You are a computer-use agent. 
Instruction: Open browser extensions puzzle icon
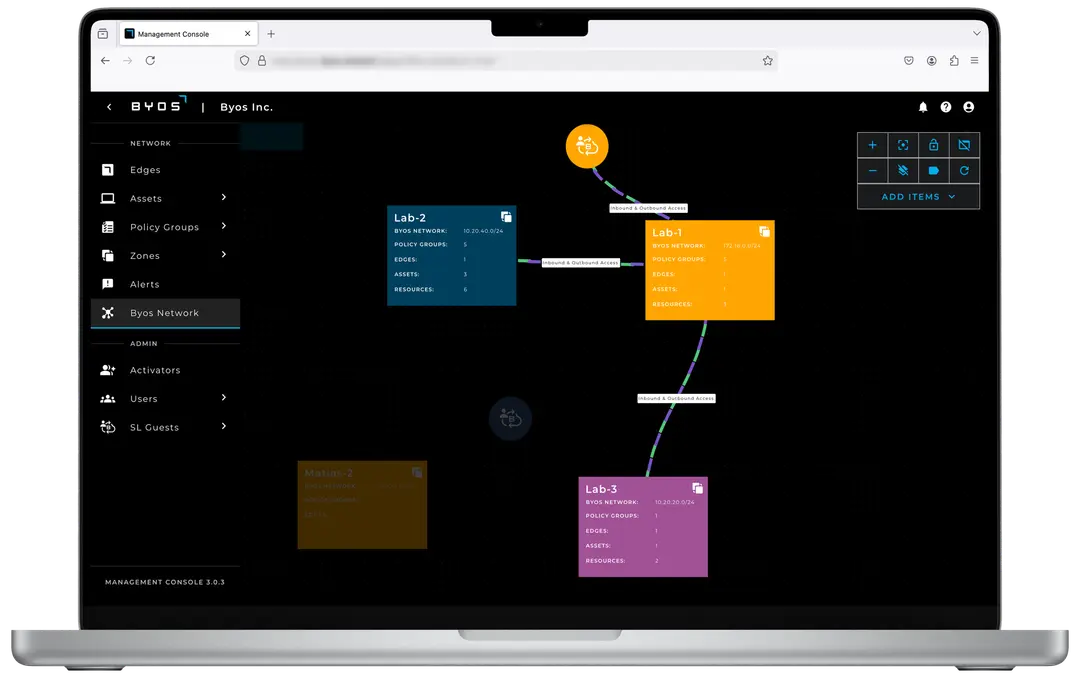[954, 61]
